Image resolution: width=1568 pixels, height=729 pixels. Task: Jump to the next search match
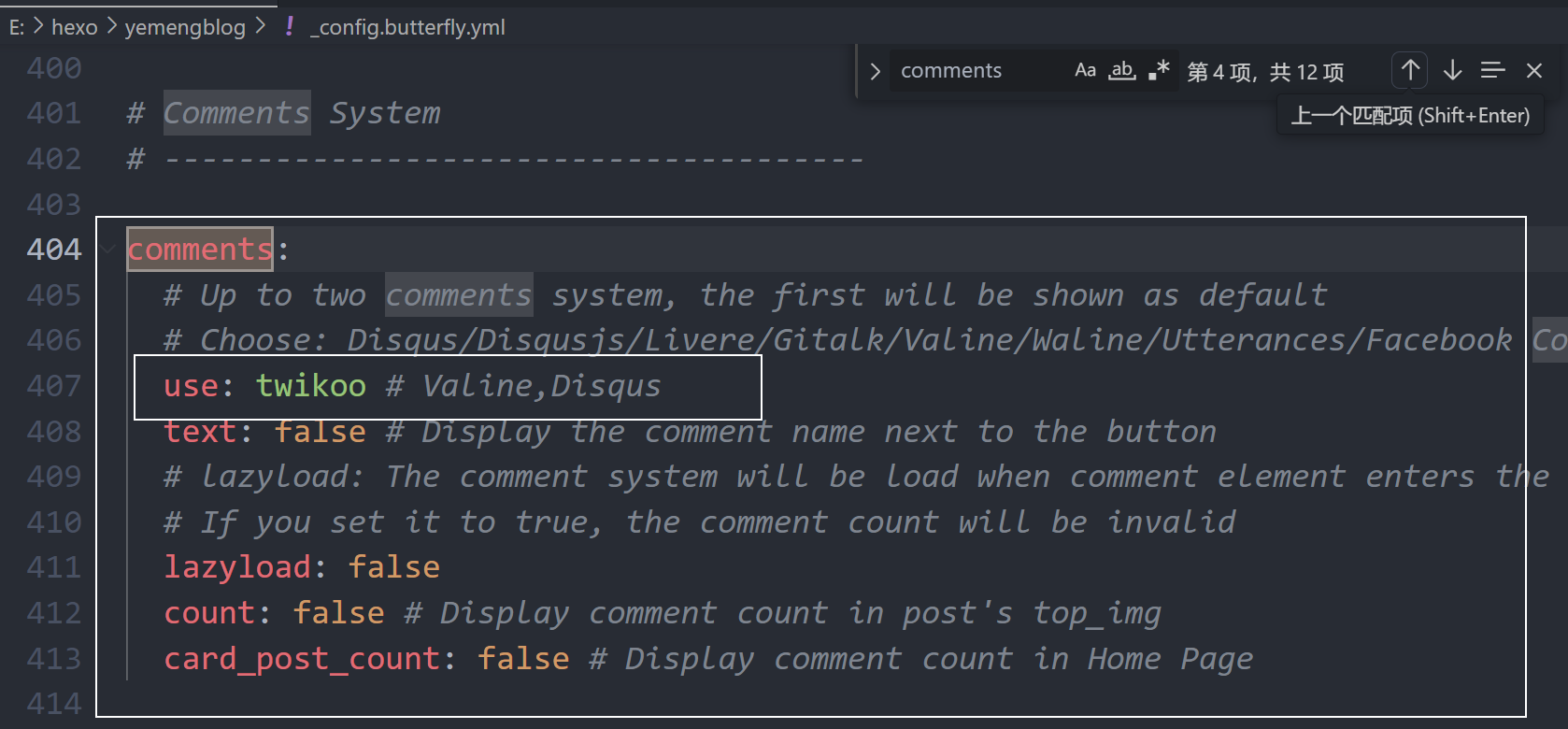(1452, 70)
